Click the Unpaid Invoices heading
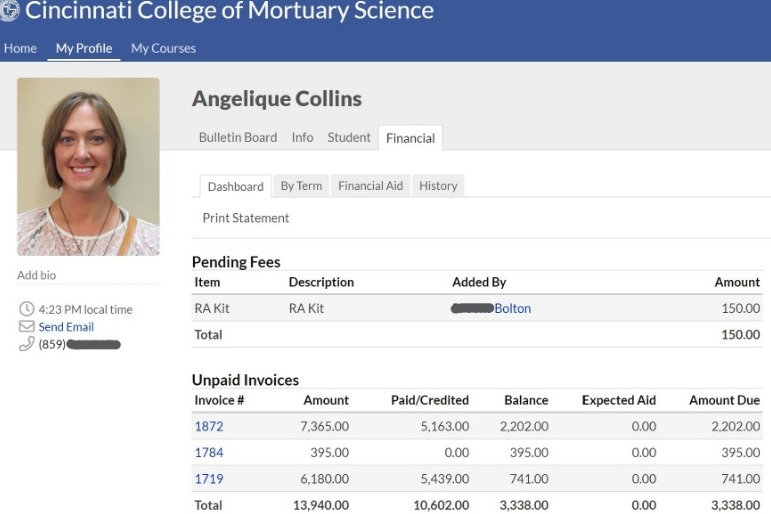The image size is (771, 514). tap(245, 380)
